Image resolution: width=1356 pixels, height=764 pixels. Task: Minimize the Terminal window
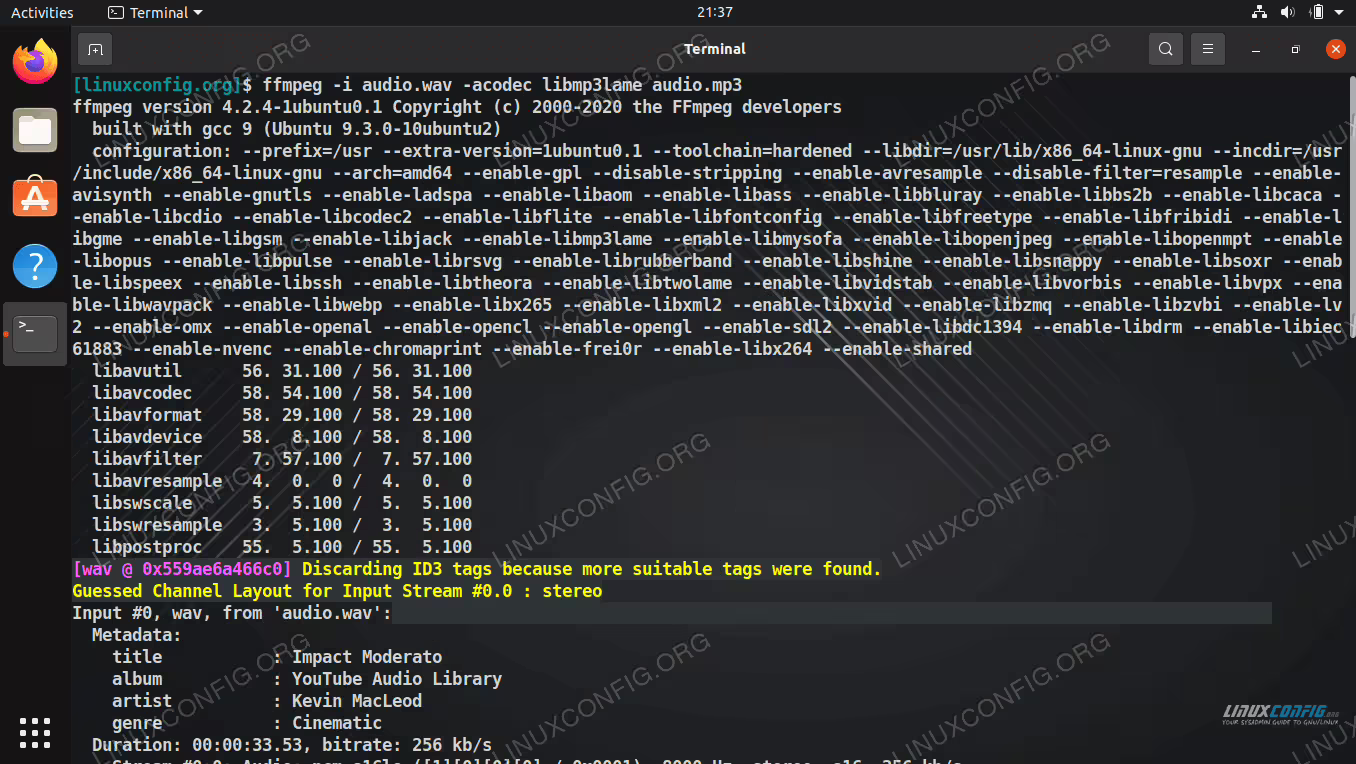click(x=1256, y=49)
